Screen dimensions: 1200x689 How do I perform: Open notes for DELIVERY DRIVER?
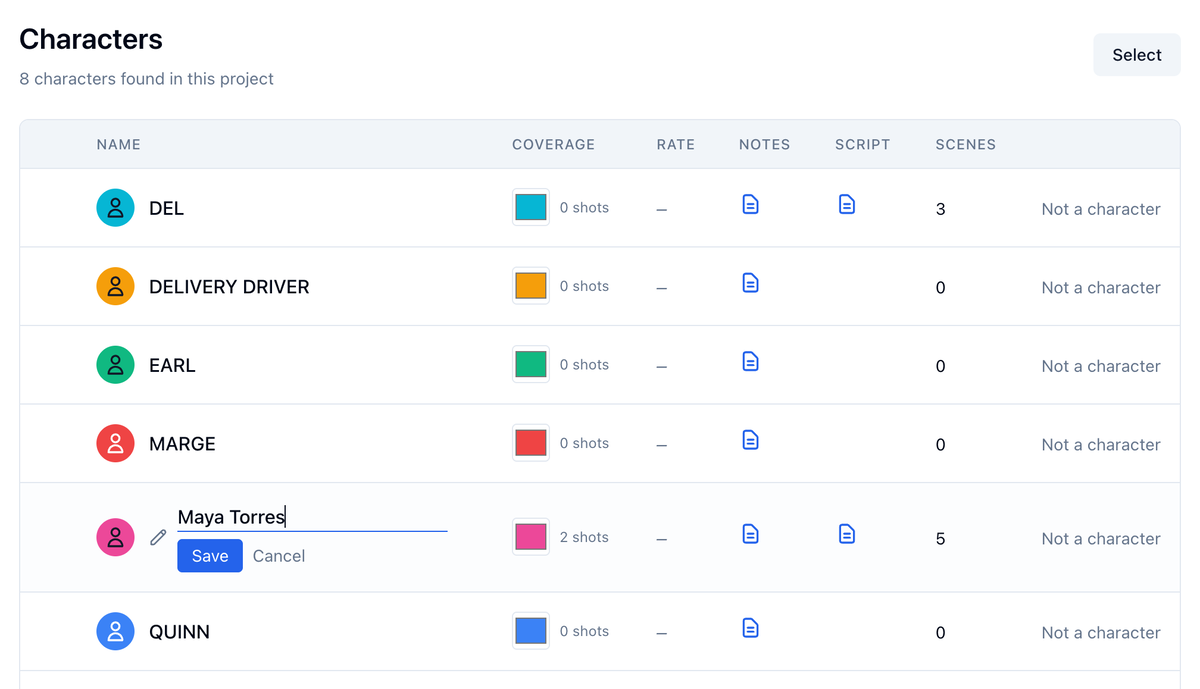(x=751, y=284)
